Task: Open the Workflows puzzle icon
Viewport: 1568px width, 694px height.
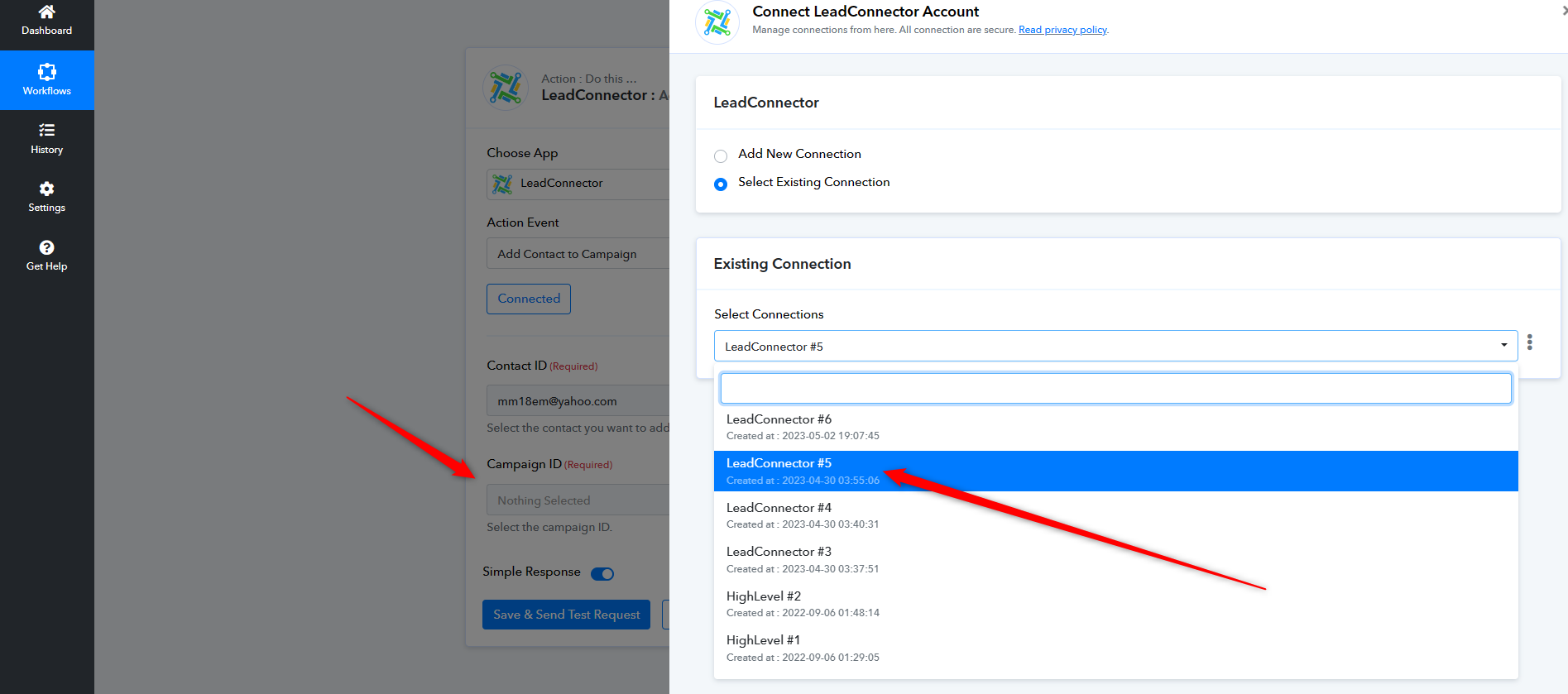Action: coord(47,72)
